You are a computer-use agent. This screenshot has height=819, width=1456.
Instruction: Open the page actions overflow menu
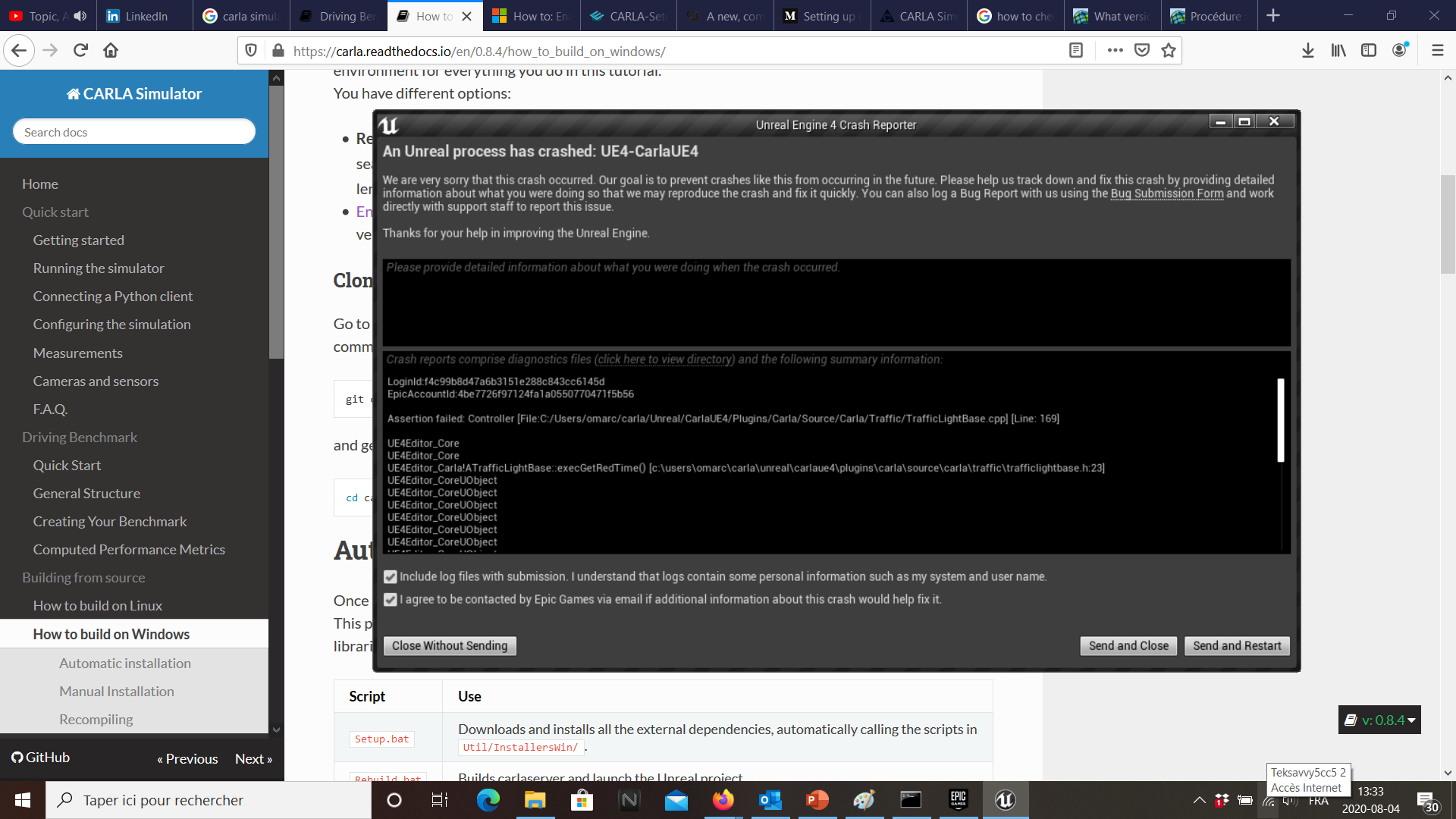coord(1115,50)
